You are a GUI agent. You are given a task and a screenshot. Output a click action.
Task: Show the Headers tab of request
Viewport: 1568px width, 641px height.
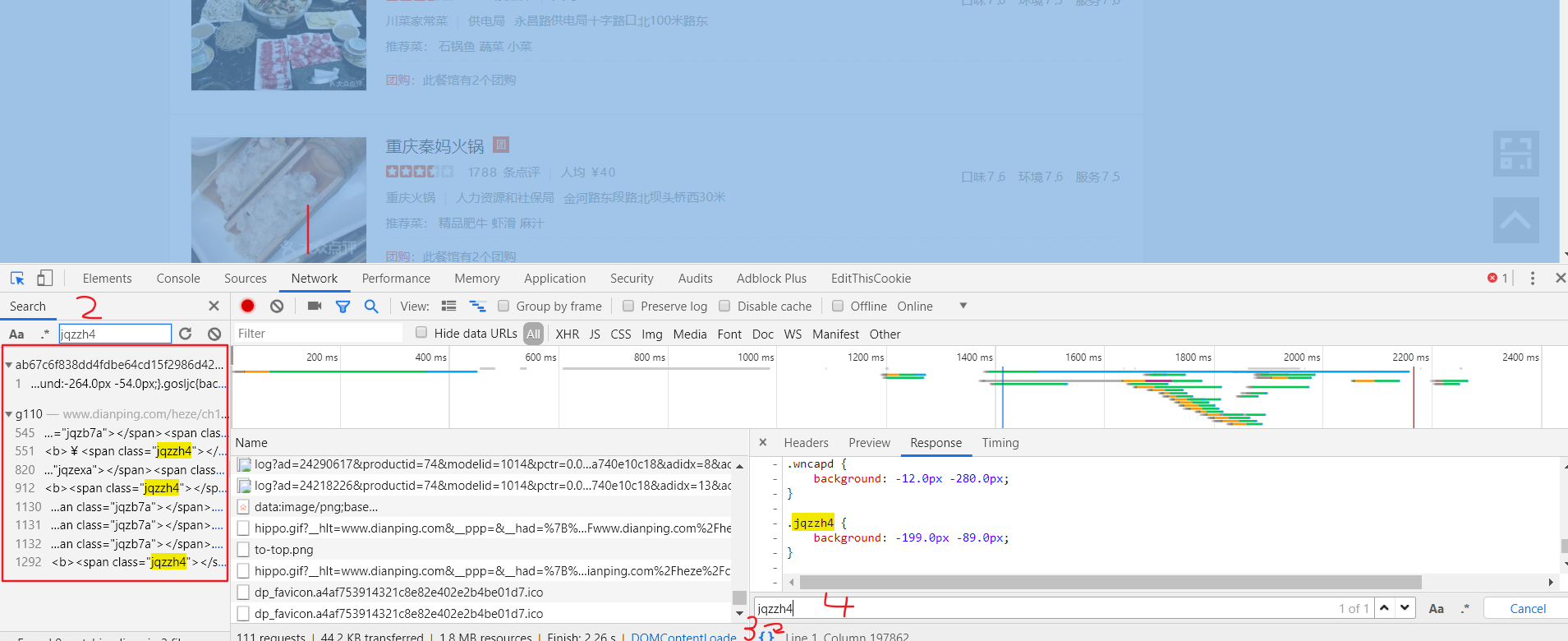coord(806,443)
